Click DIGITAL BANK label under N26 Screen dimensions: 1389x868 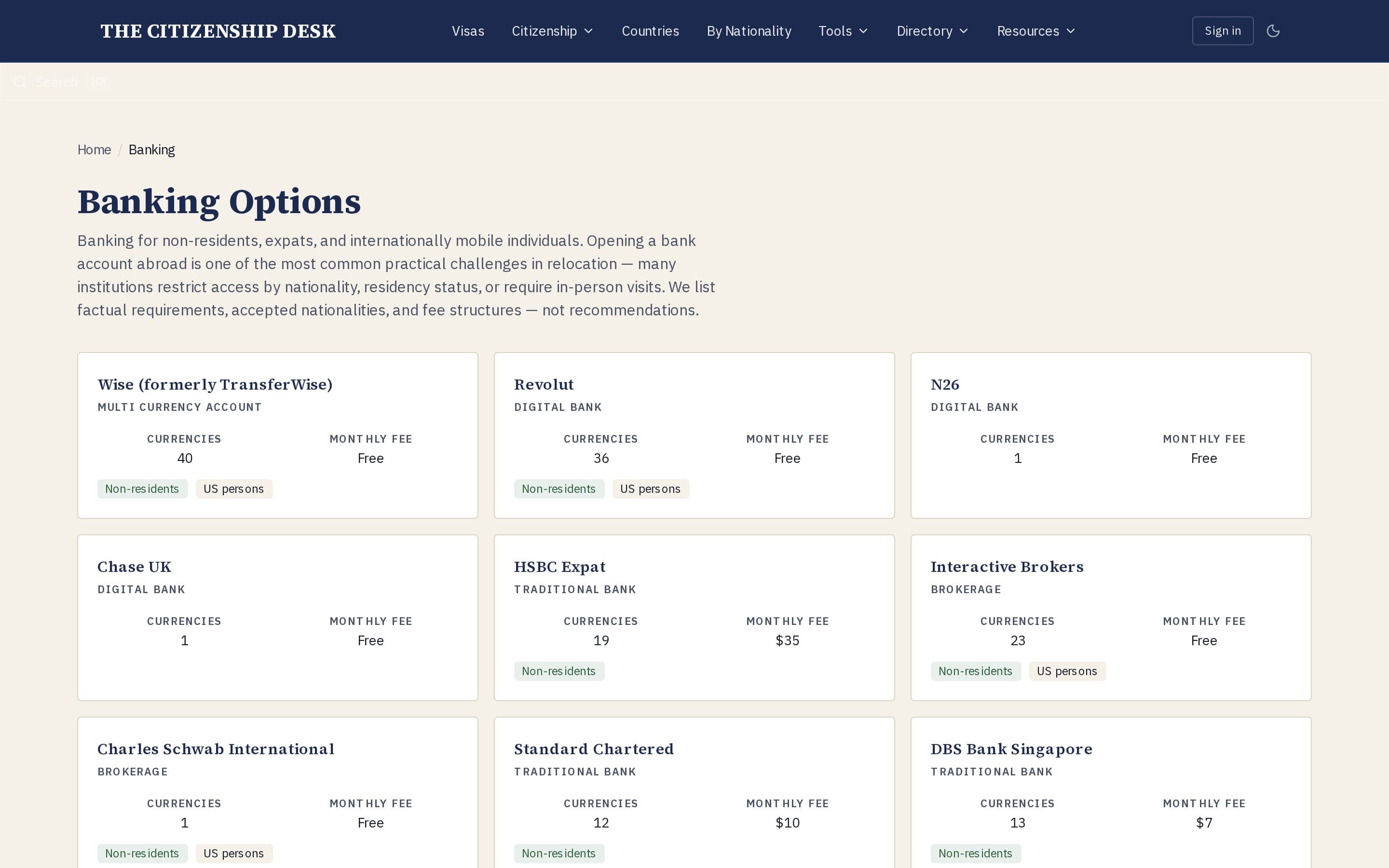[974, 407]
